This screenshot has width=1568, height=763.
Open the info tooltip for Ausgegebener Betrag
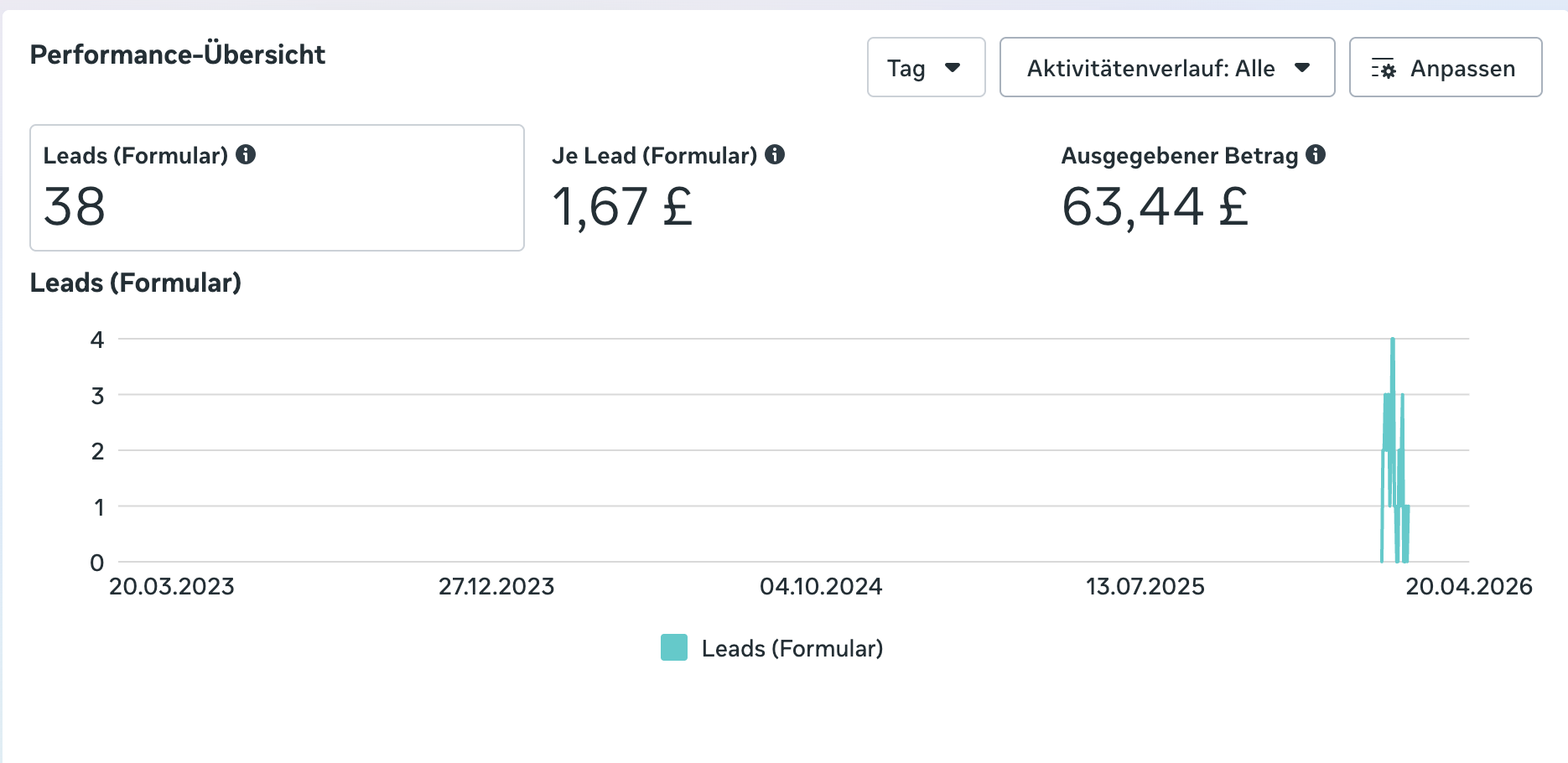point(1316,154)
